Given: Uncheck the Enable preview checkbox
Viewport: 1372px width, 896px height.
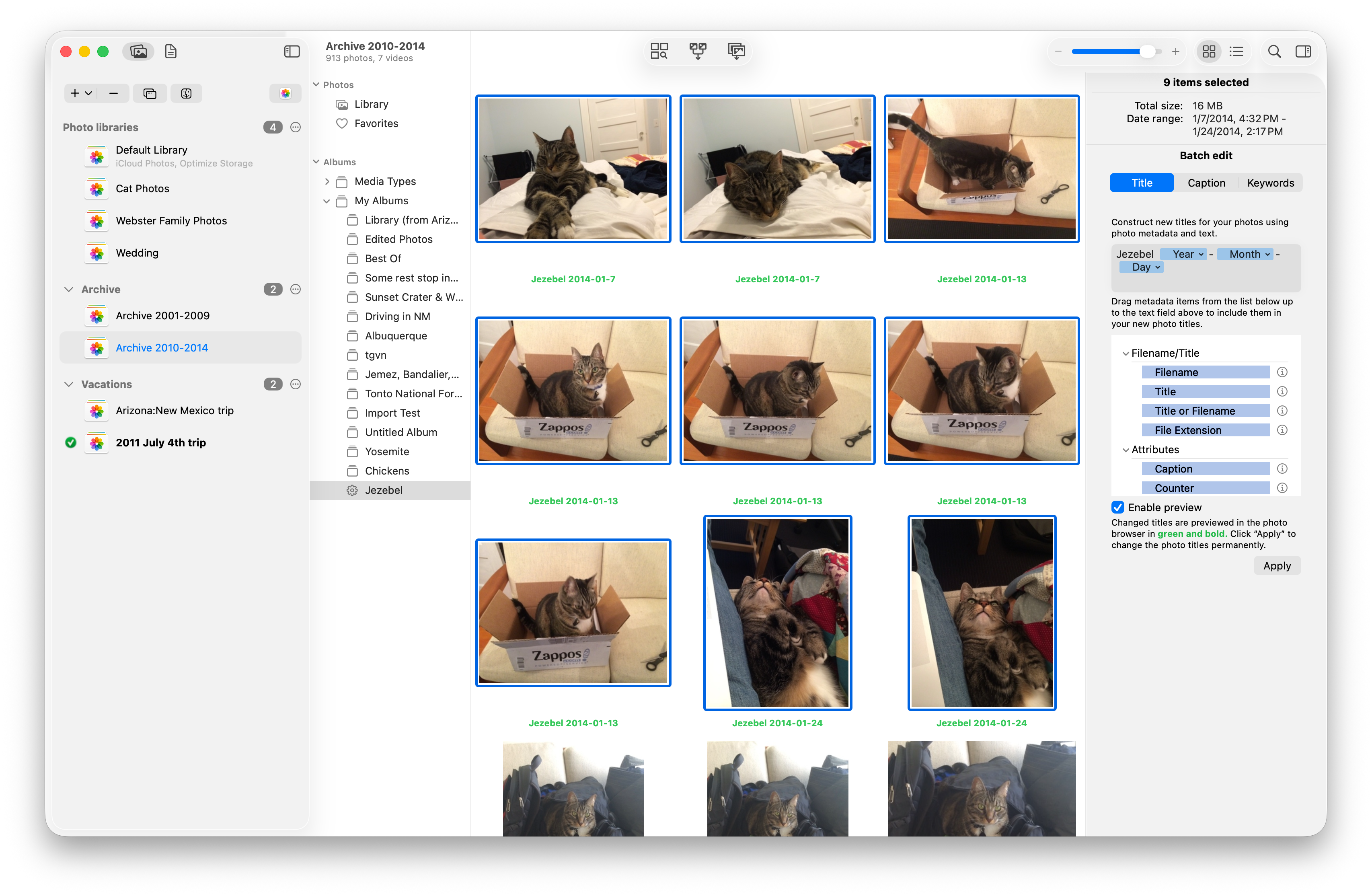Looking at the screenshot, I should tap(1118, 508).
